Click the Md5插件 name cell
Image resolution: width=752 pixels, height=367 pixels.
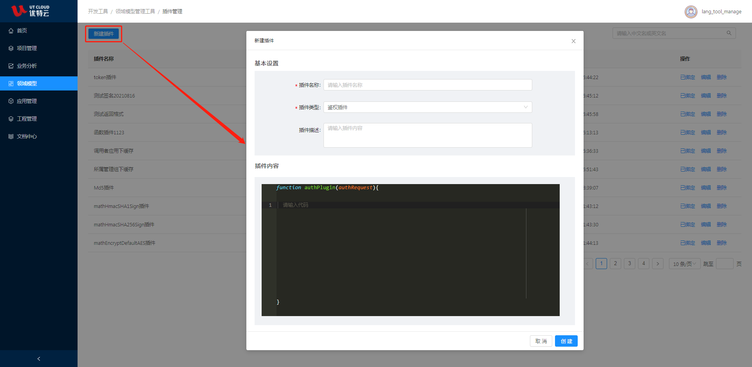(104, 188)
